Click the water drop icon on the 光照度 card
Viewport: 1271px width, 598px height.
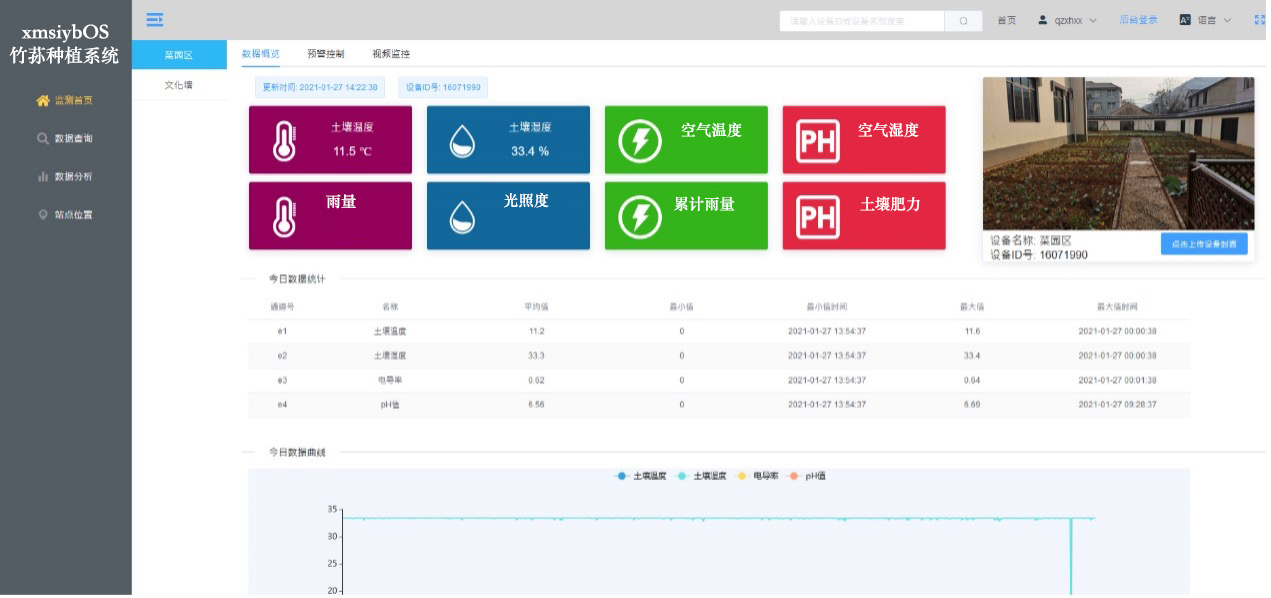pos(462,216)
